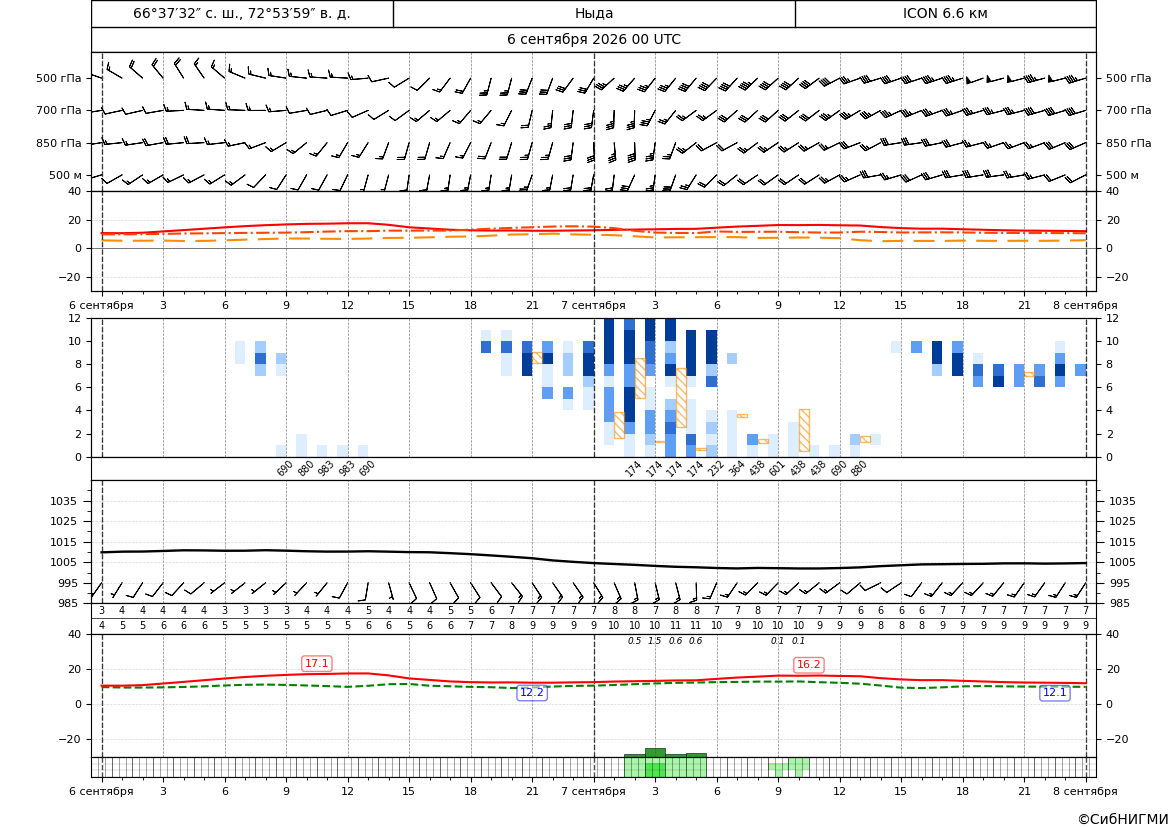Click the red 16.2 max temperature label
The height and width of the screenshot is (827, 1169).
tap(808, 664)
